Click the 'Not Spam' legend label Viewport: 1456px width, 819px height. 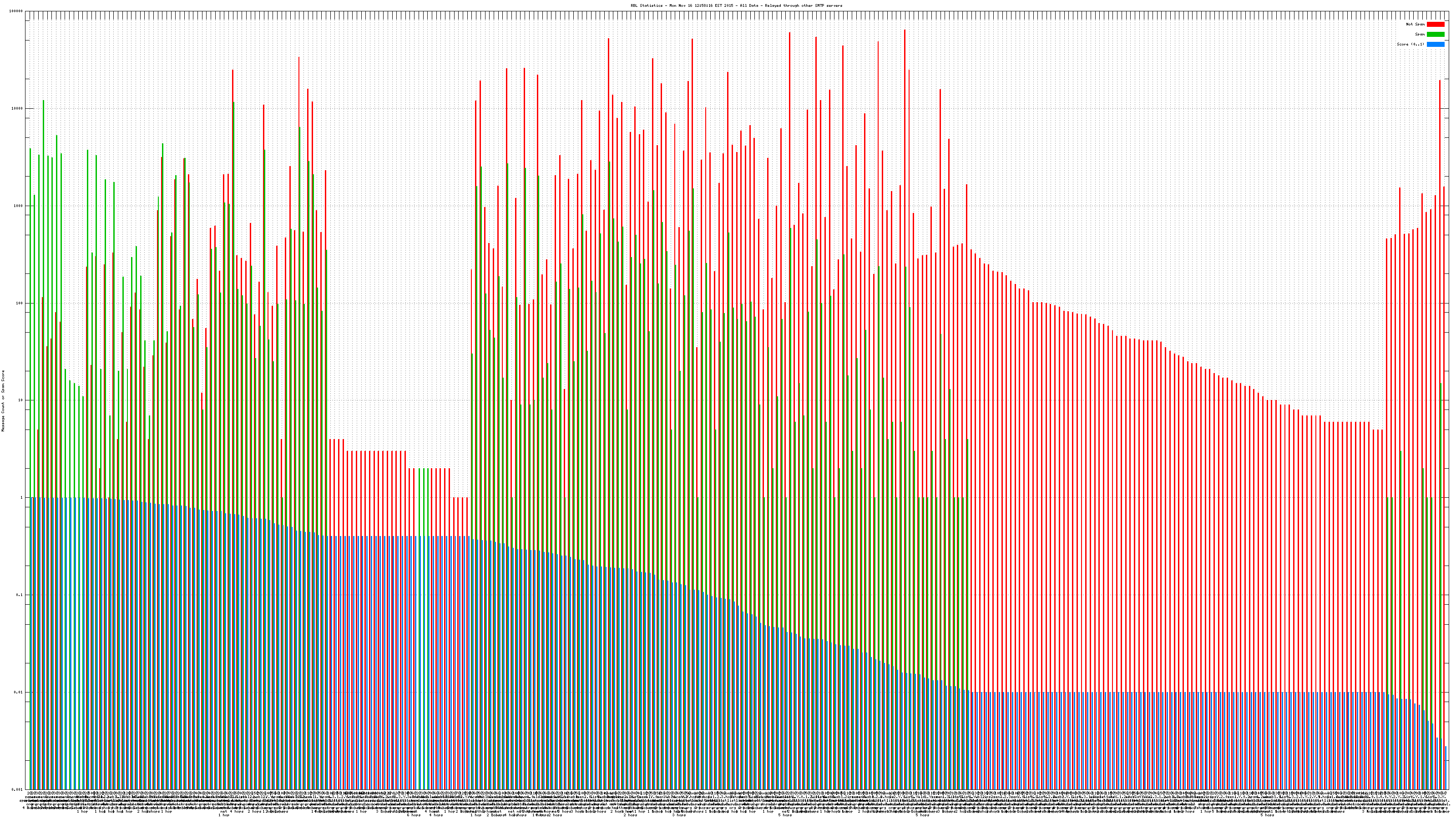[x=1416, y=24]
